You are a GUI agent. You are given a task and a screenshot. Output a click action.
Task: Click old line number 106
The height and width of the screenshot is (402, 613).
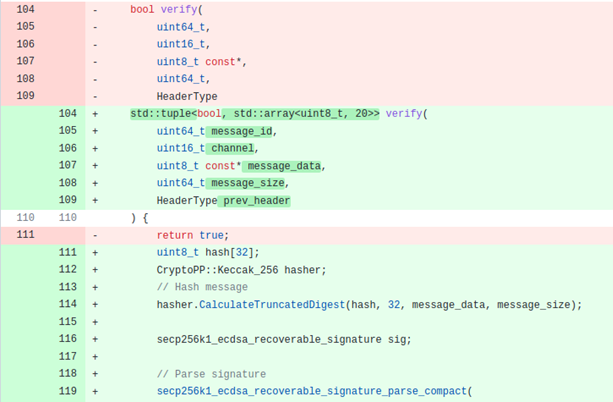(25, 44)
